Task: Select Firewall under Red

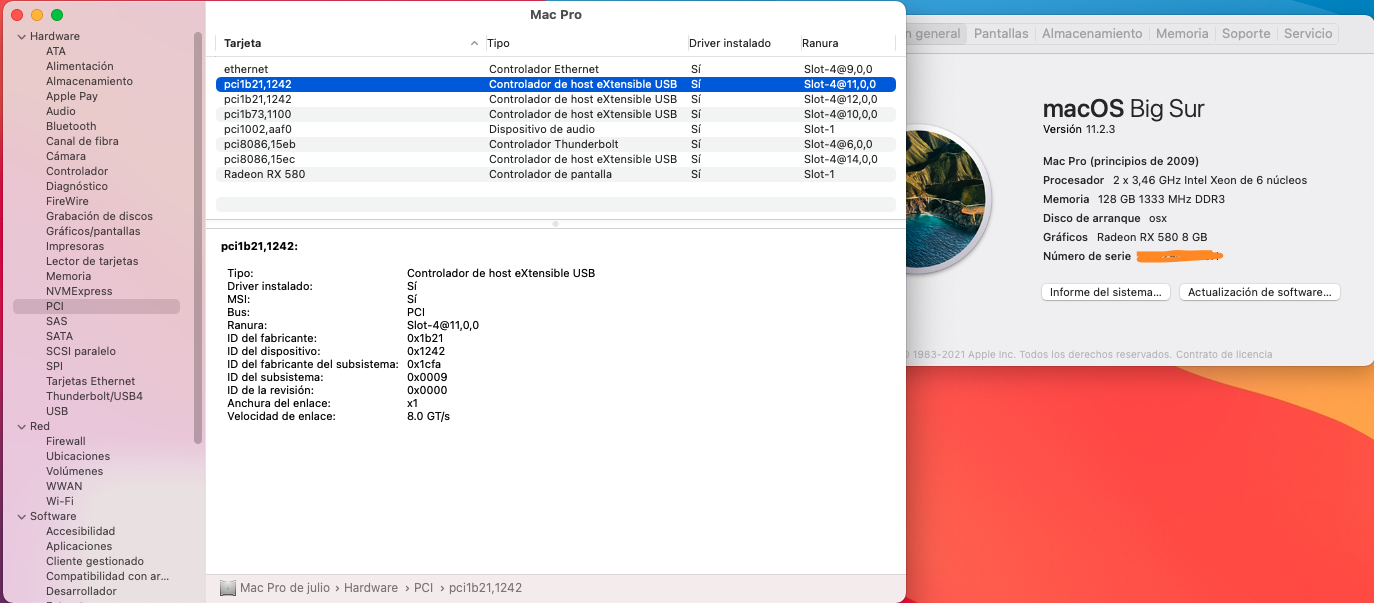Action: click(x=66, y=441)
